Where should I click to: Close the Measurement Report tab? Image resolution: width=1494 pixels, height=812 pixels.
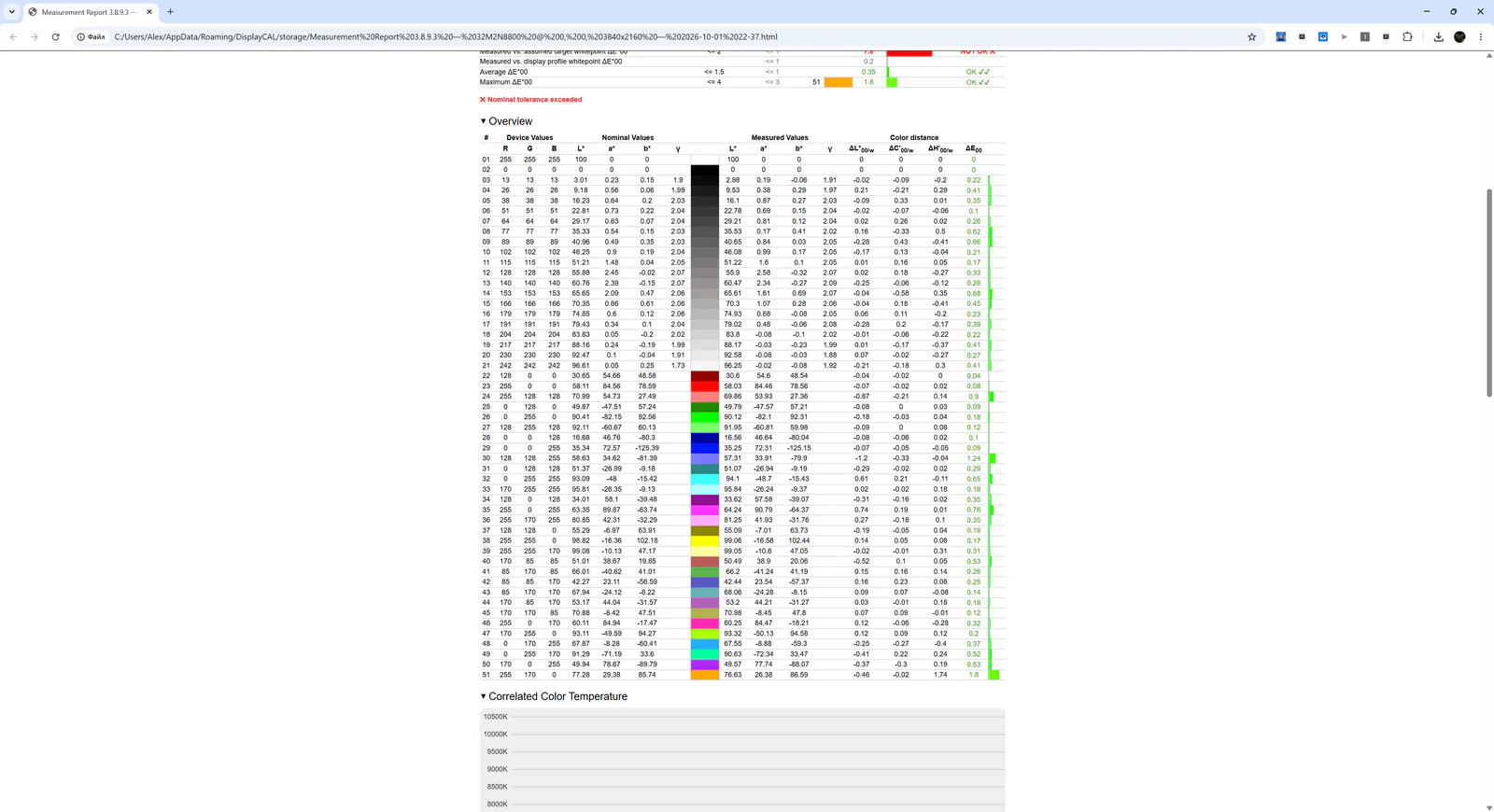point(148,12)
